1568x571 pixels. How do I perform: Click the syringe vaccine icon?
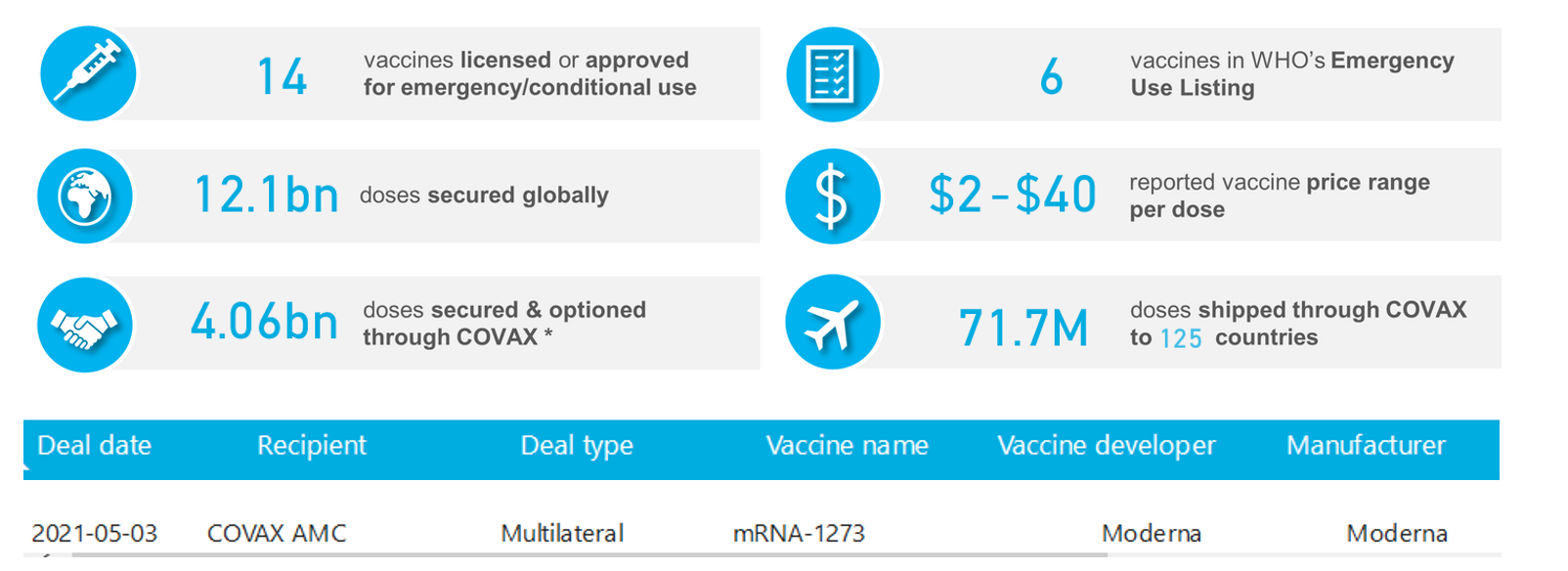point(88,74)
